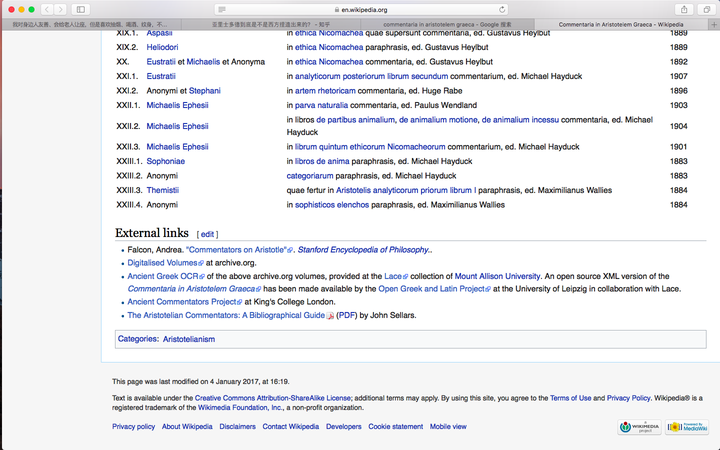
Task: Open analyticorum posteriorum librum secundum link
Action: pyautogui.click(x=371, y=76)
